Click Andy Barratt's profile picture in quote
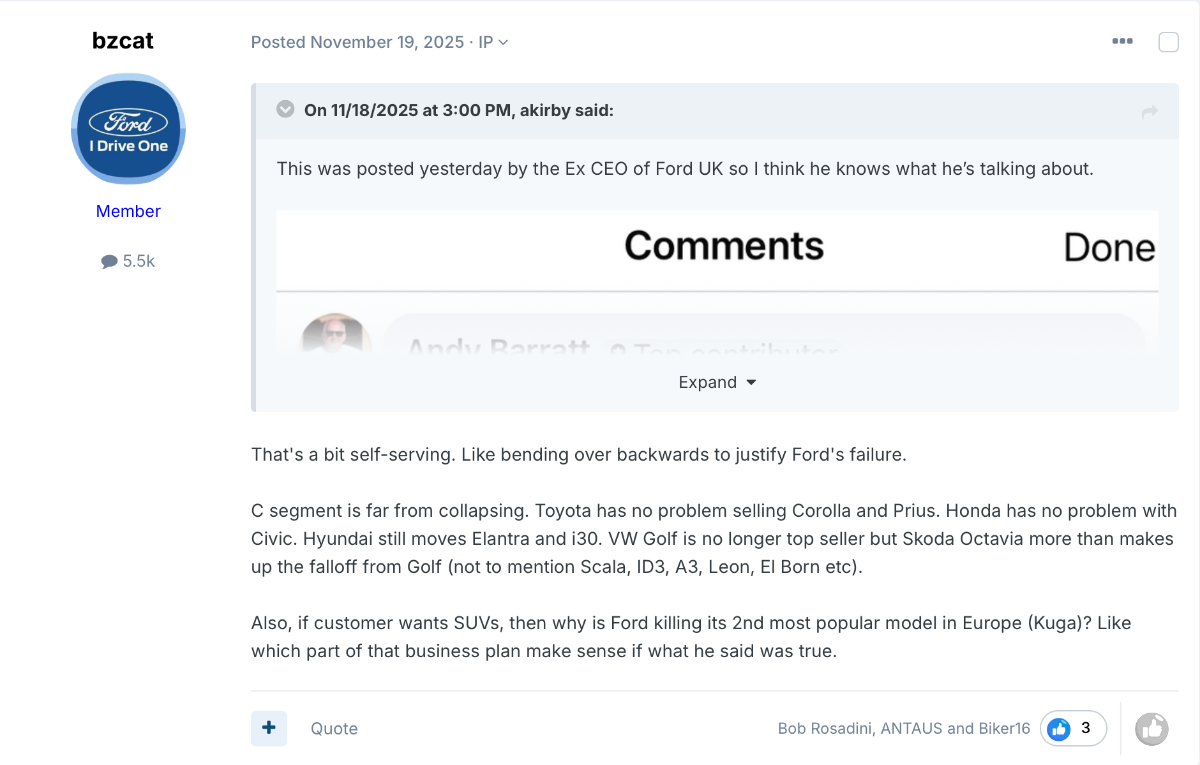The width and height of the screenshot is (1200, 765). click(337, 334)
